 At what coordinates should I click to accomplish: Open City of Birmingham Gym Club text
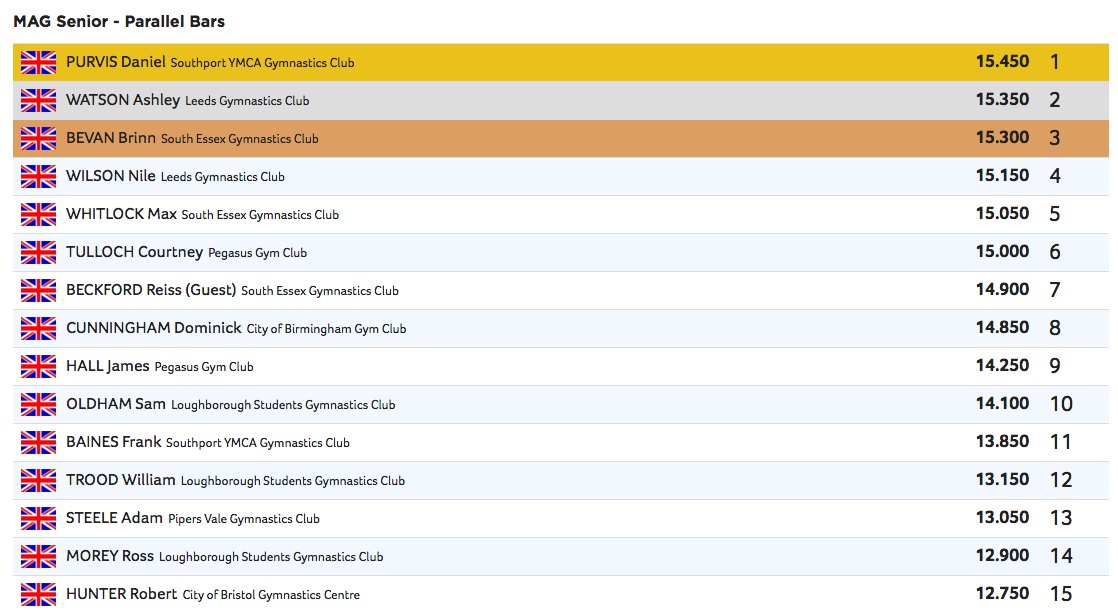pos(326,329)
